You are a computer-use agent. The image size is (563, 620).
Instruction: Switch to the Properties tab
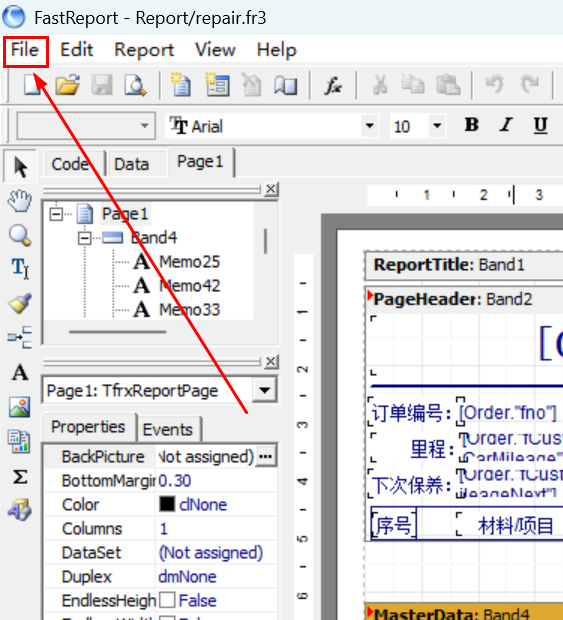point(88,427)
